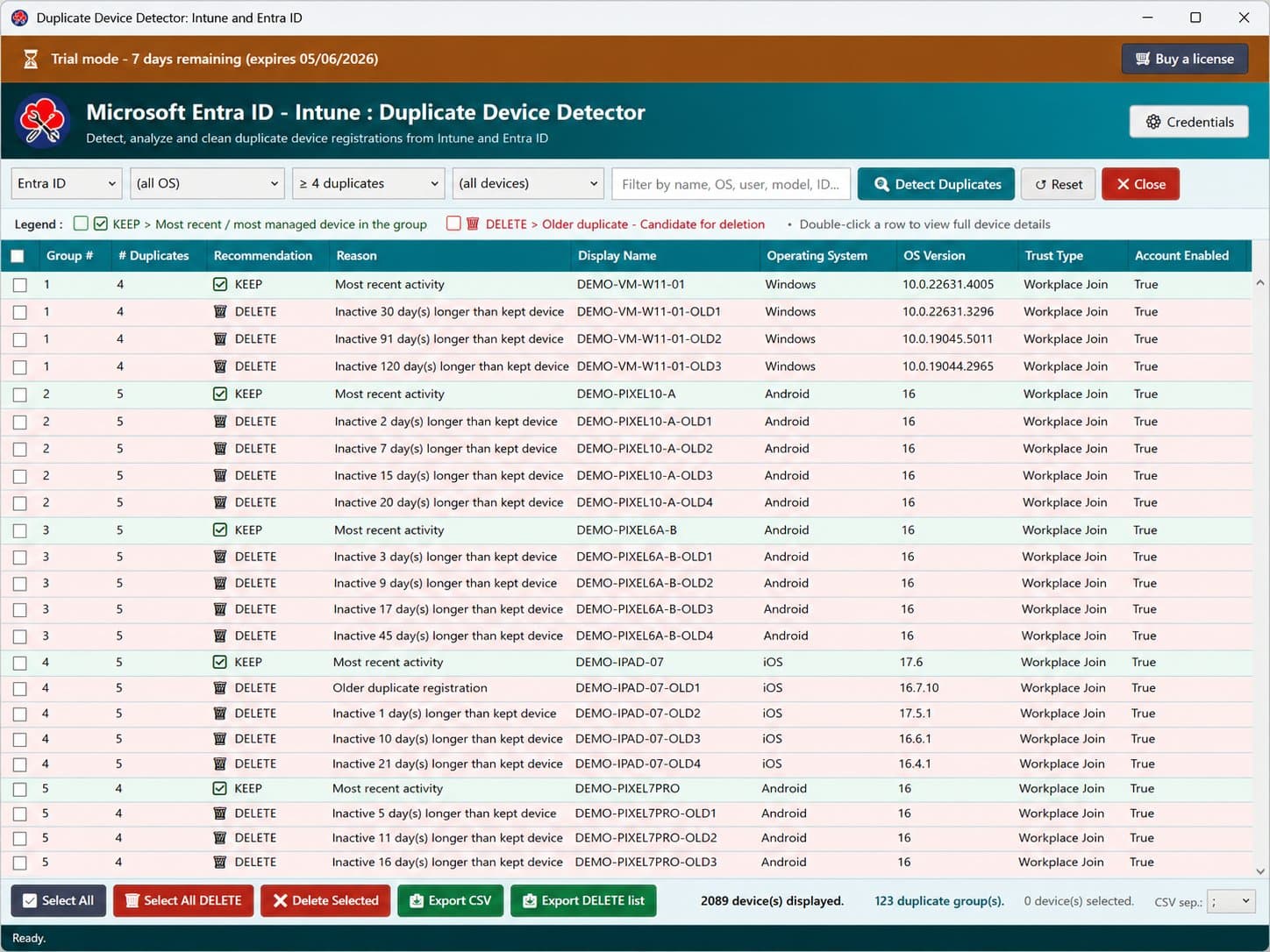This screenshot has width=1270, height=952.
Task: Click the scroll down arrow of the table
Action: 1260,871
